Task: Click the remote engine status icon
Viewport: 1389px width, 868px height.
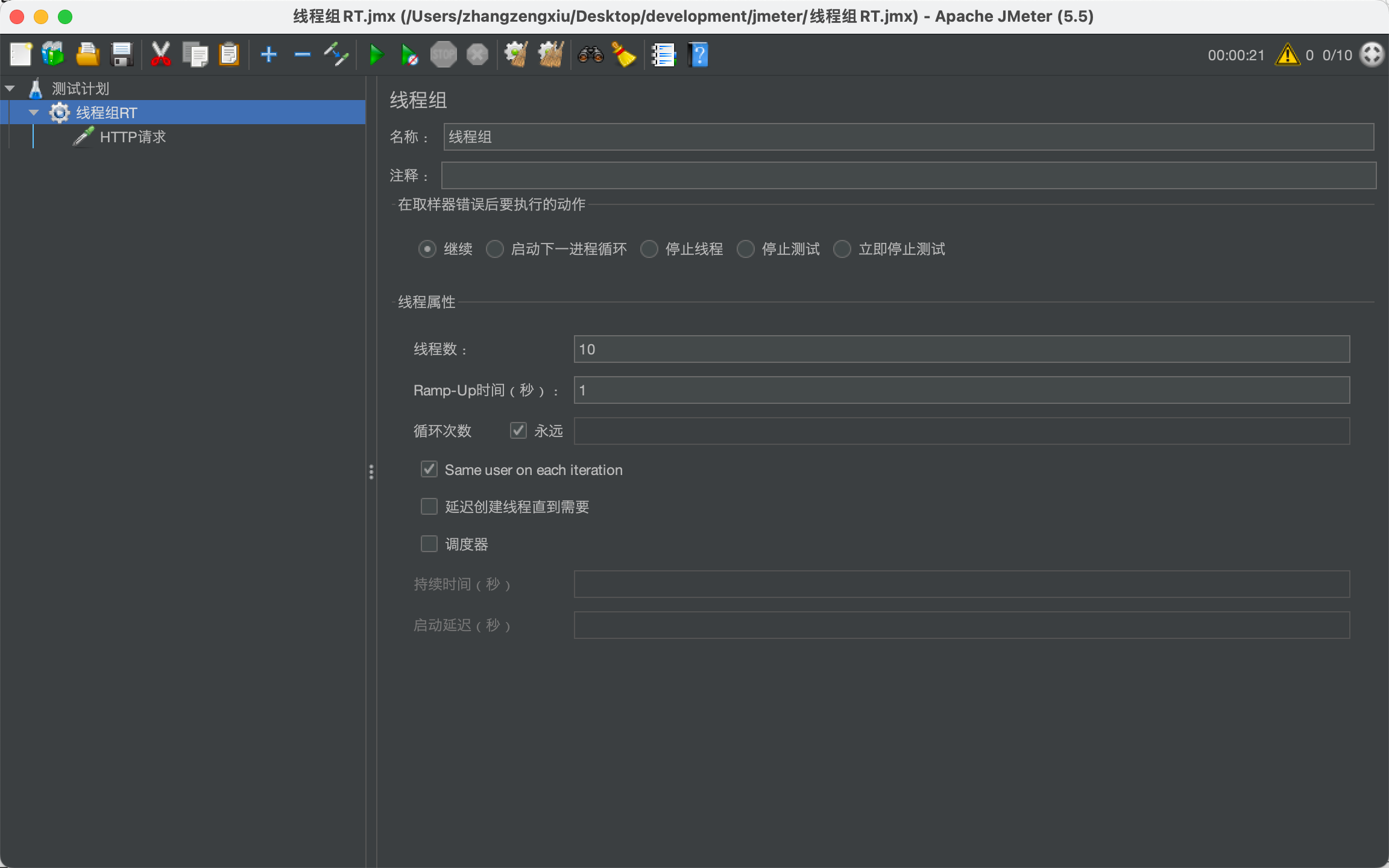Action: (x=1372, y=55)
